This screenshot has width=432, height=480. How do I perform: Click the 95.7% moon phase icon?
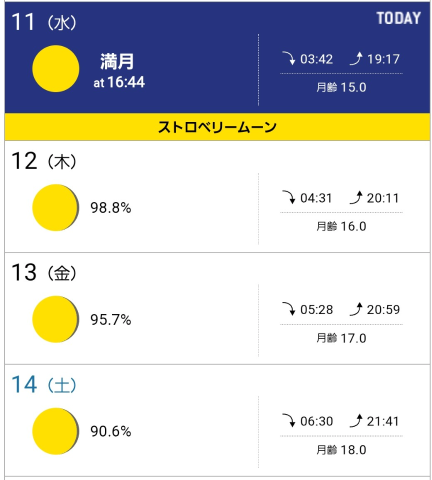point(56,319)
